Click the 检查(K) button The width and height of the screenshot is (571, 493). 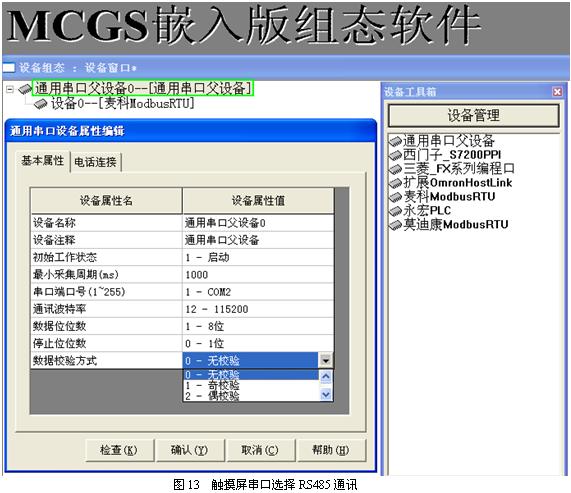pos(119,450)
